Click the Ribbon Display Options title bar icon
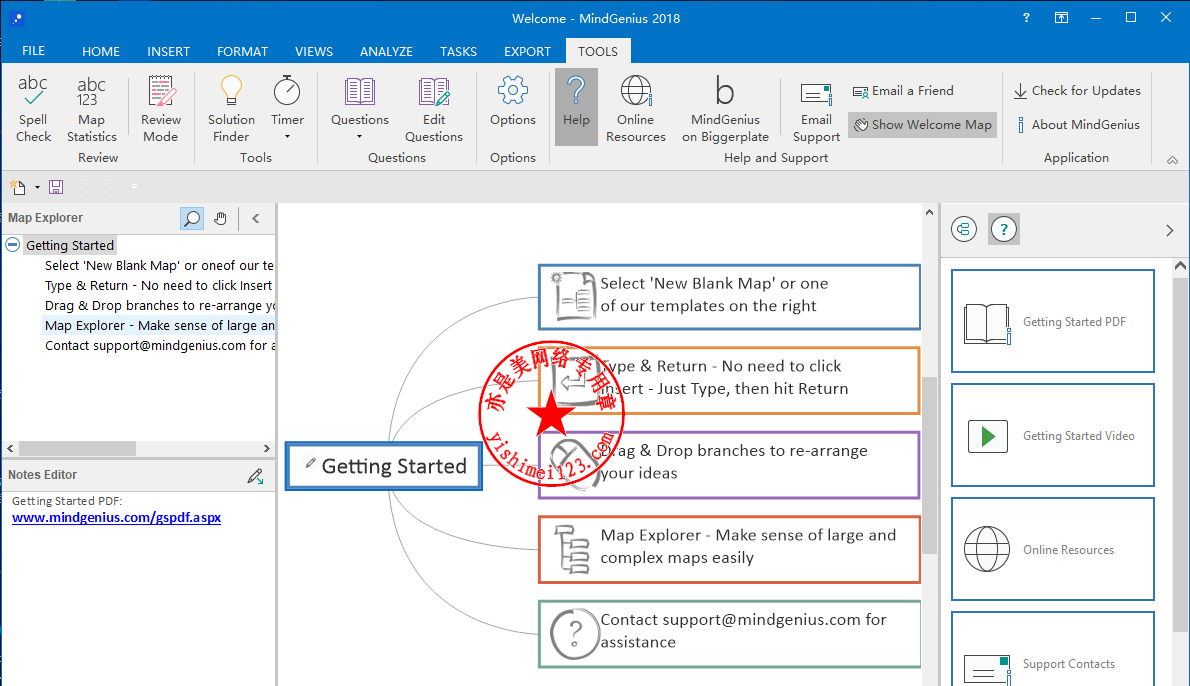 tap(1061, 17)
